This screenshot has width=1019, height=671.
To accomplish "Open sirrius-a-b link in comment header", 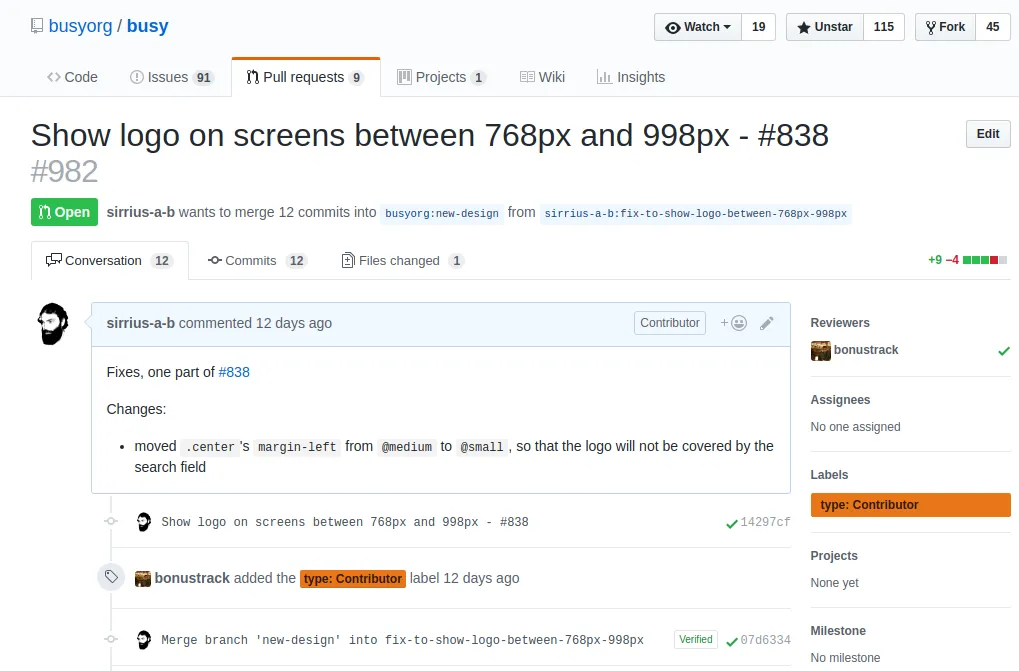I will (140, 323).
